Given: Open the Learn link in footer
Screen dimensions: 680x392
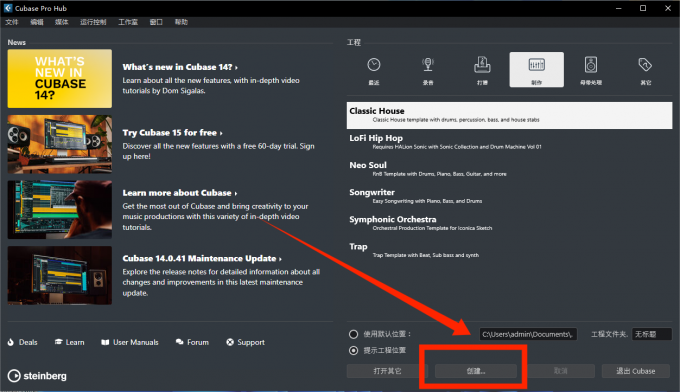Looking at the screenshot, I should pyautogui.click(x=75, y=343).
